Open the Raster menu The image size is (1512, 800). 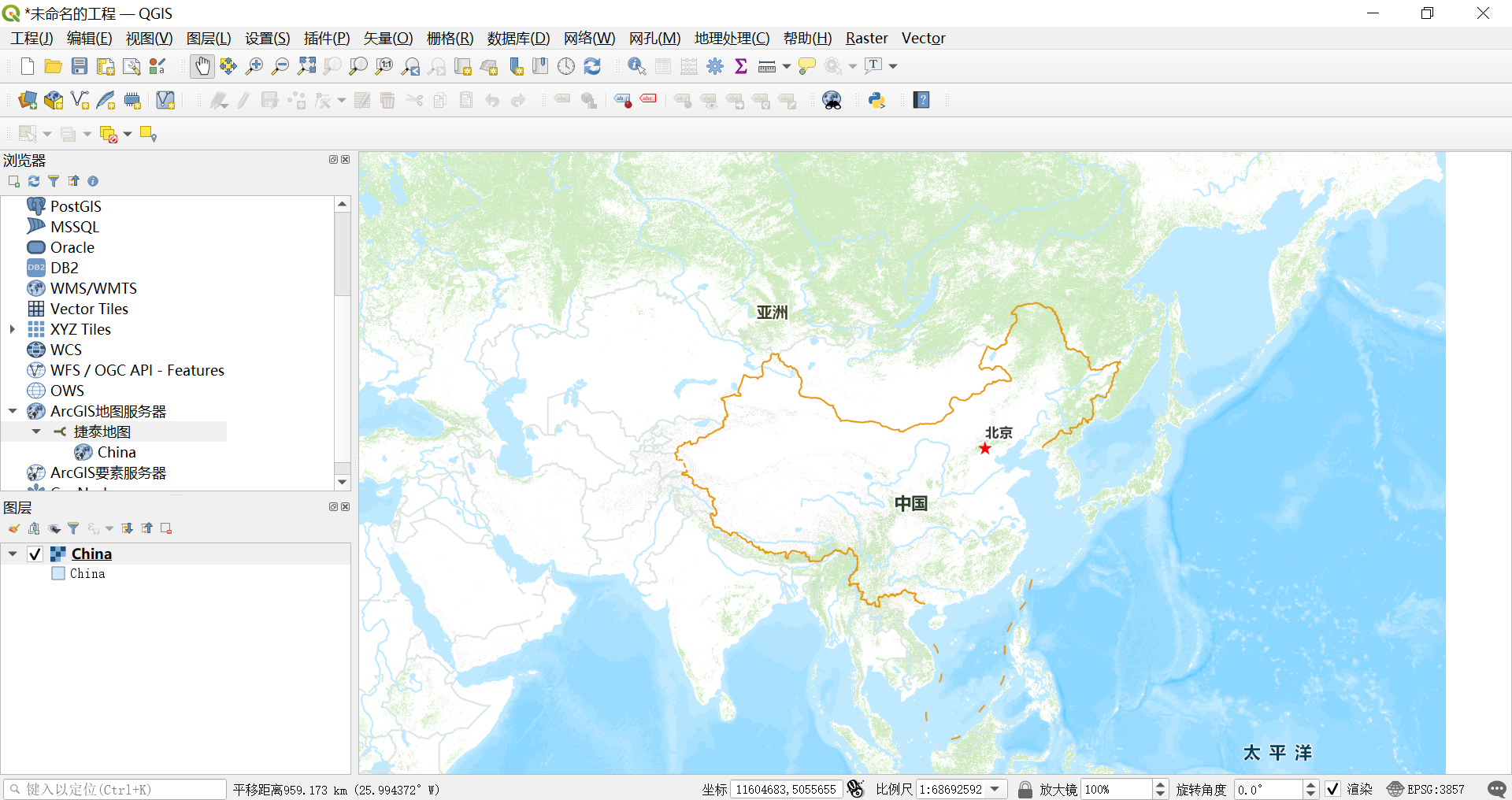coord(866,38)
